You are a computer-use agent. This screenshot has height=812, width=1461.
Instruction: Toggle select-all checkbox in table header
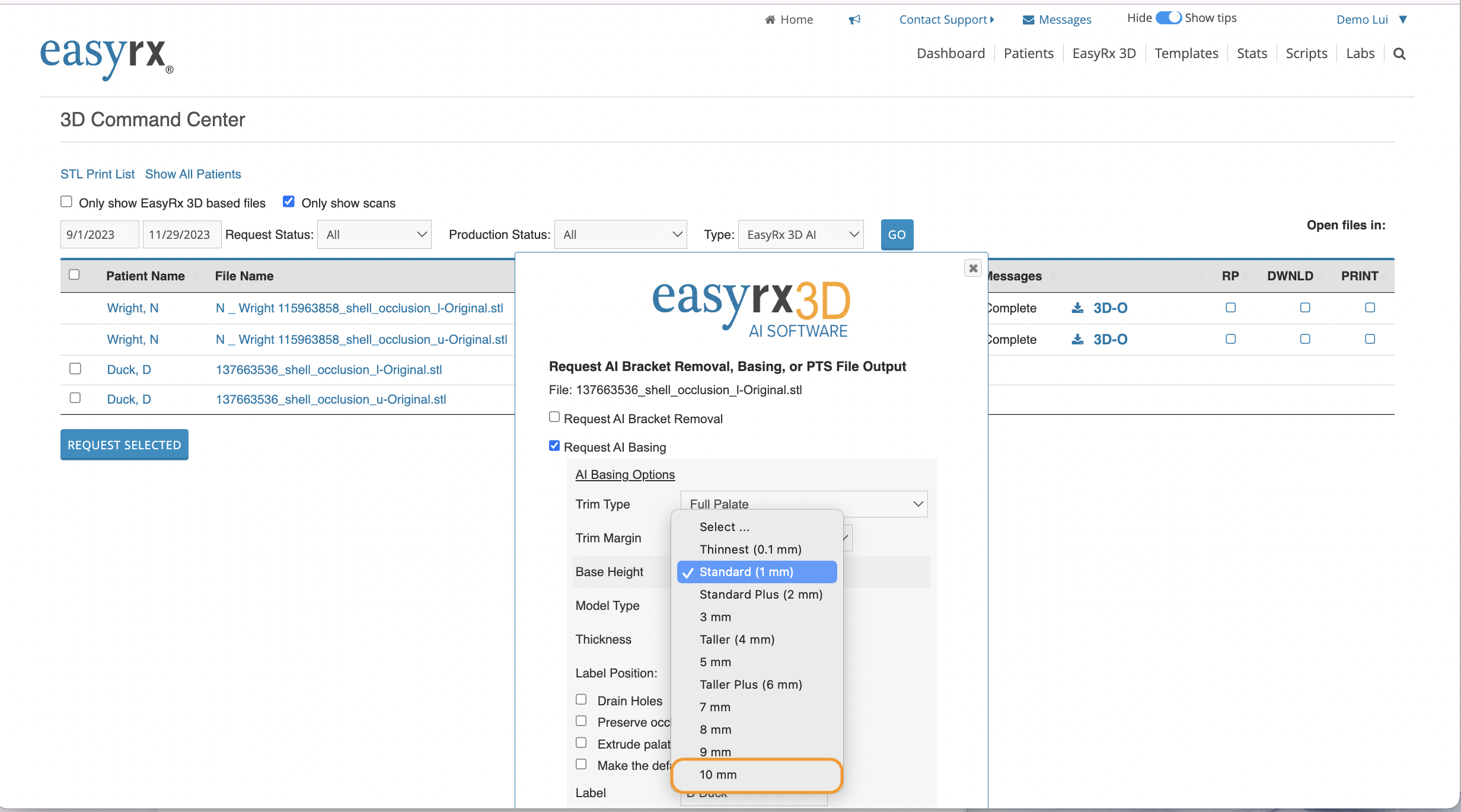(74, 274)
